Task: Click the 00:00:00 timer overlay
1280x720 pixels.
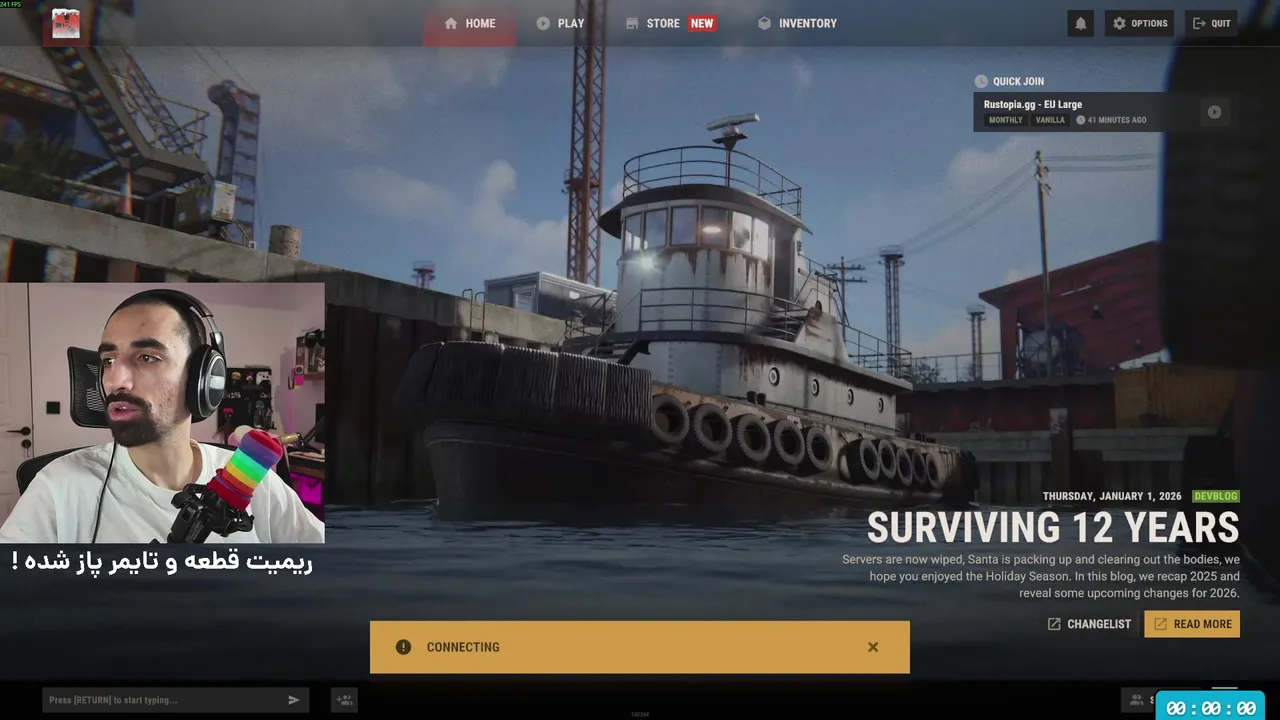Action: [1210, 707]
